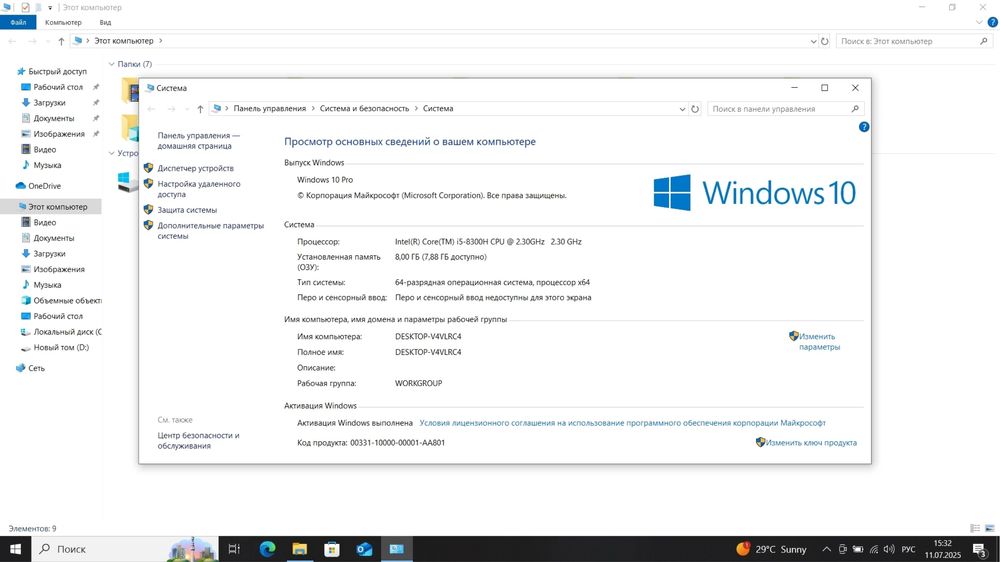Click up arrow in Система window navigation

click(200, 109)
